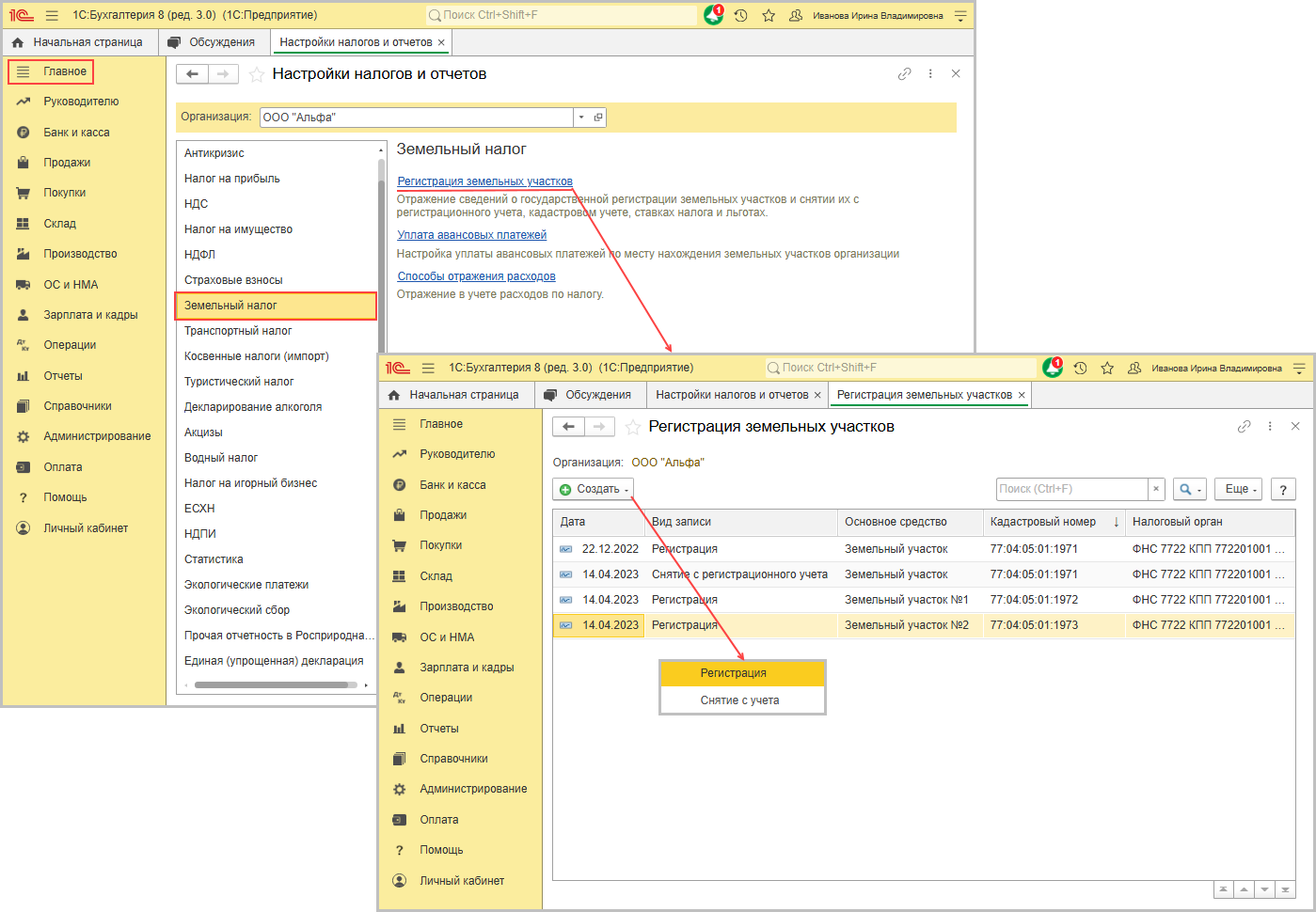Focus the Поиск (Ctrl+F) list search field
Screen dimensions: 1316x912
point(1072,489)
